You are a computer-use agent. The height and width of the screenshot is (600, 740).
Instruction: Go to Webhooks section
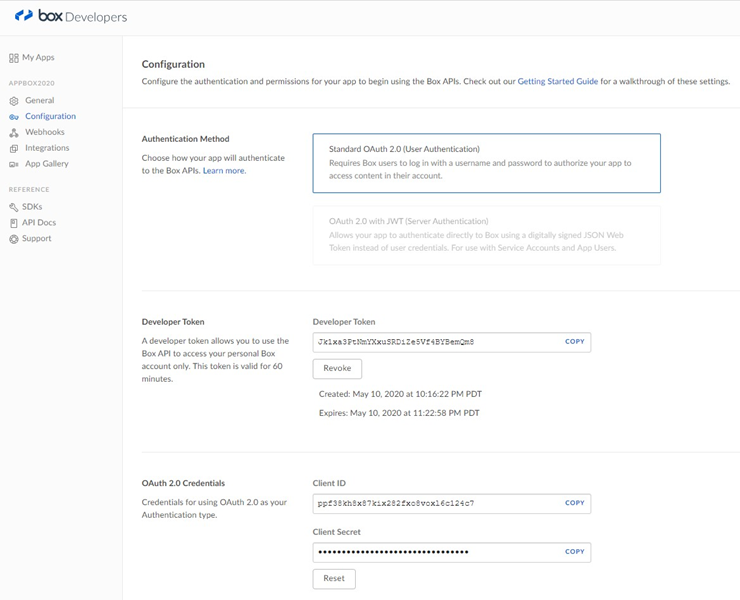(x=45, y=132)
